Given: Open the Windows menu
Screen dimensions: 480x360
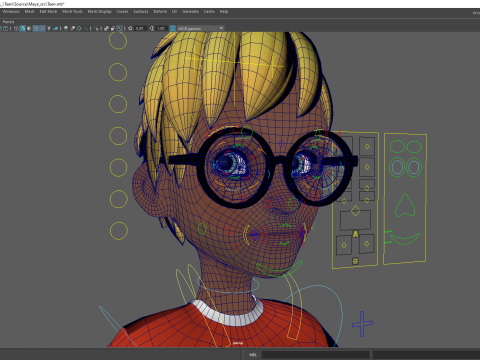Looking at the screenshot, I should (x=11, y=11).
